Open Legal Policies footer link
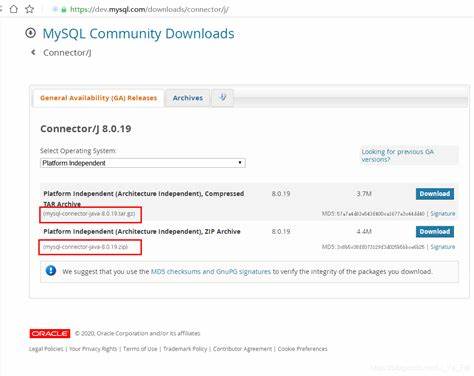Viewport: 474px width, 376px height. point(46,349)
